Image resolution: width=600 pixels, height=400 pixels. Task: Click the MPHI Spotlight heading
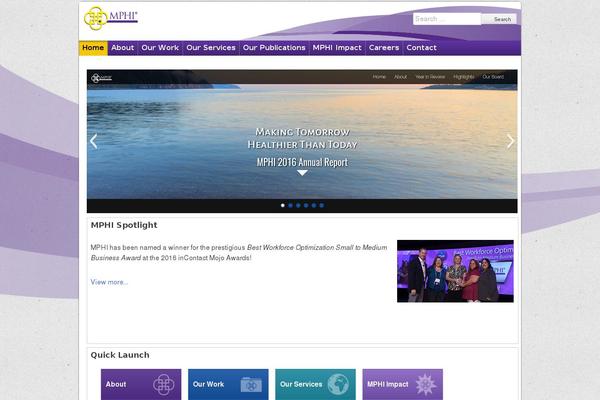(x=124, y=225)
